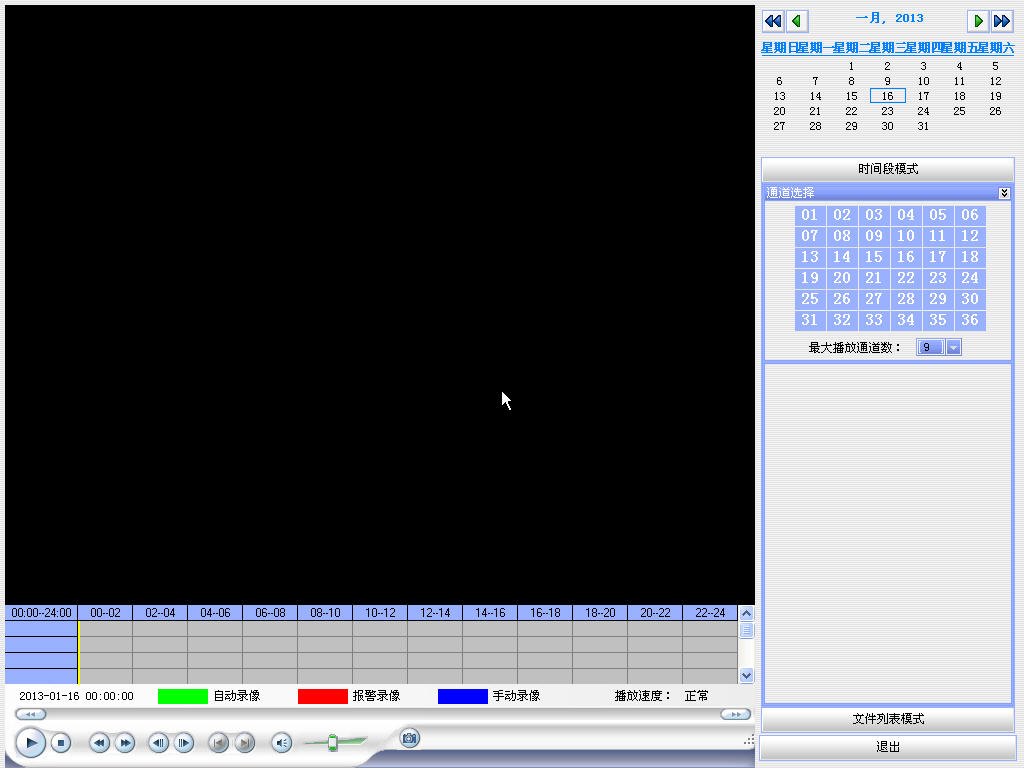Click the 星期六 weekday header
Screen dimensions: 1024x768
(x=996, y=48)
